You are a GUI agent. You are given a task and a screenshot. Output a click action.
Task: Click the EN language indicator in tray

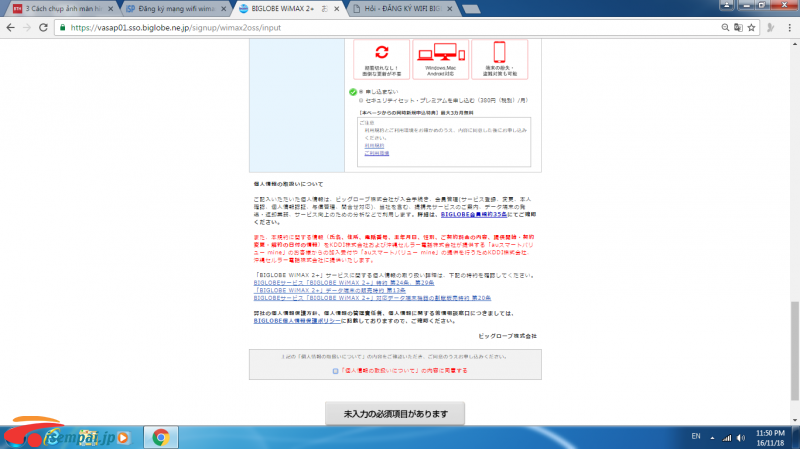pyautogui.click(x=696, y=436)
